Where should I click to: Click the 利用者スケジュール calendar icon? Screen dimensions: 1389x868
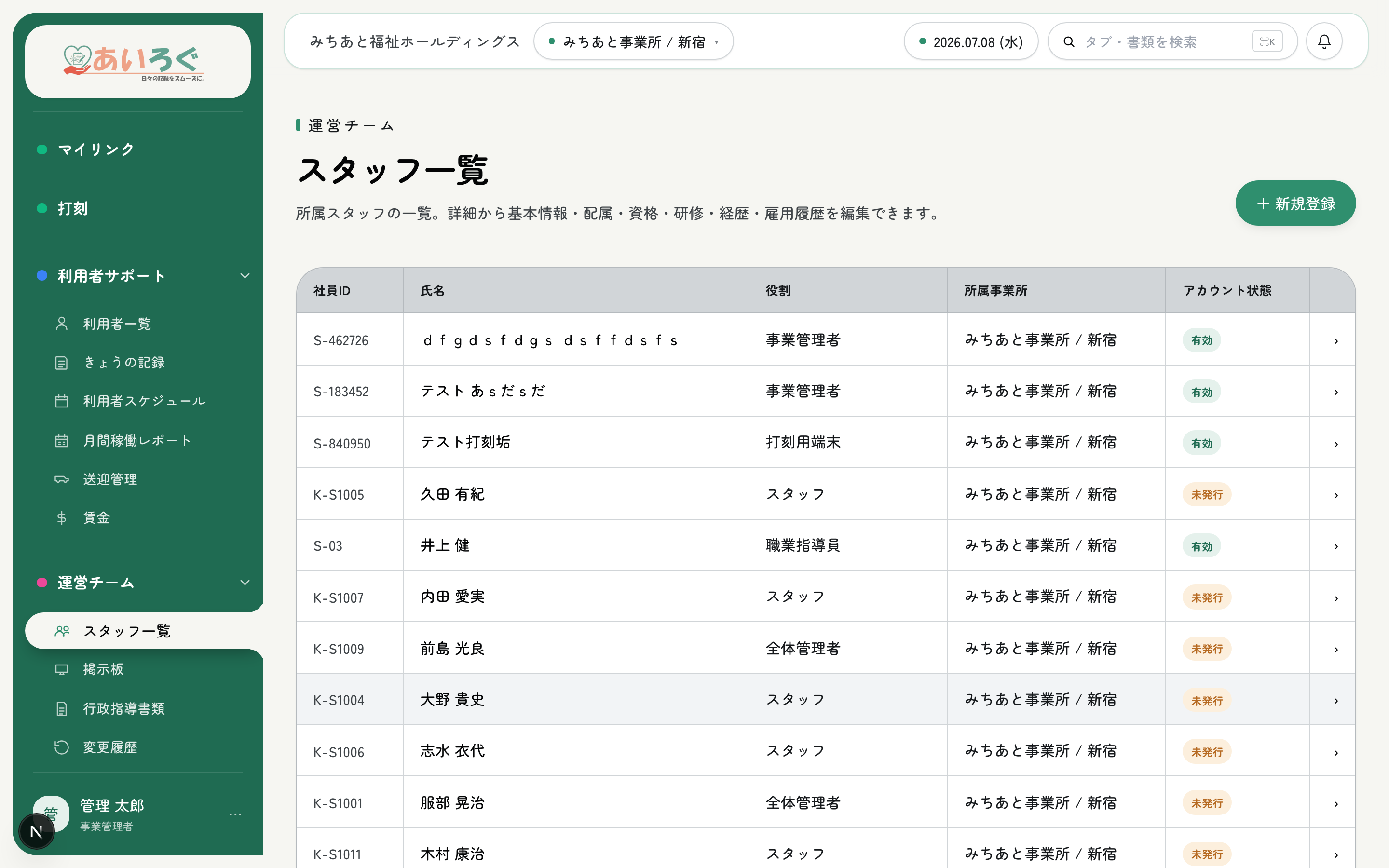tap(61, 401)
